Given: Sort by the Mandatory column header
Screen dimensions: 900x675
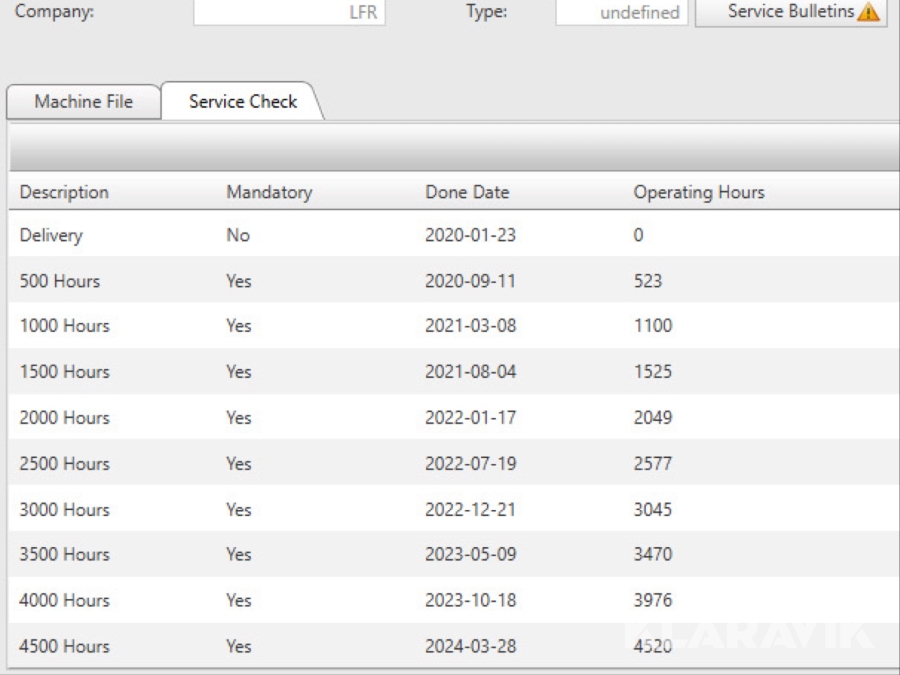Looking at the screenshot, I should click(269, 192).
